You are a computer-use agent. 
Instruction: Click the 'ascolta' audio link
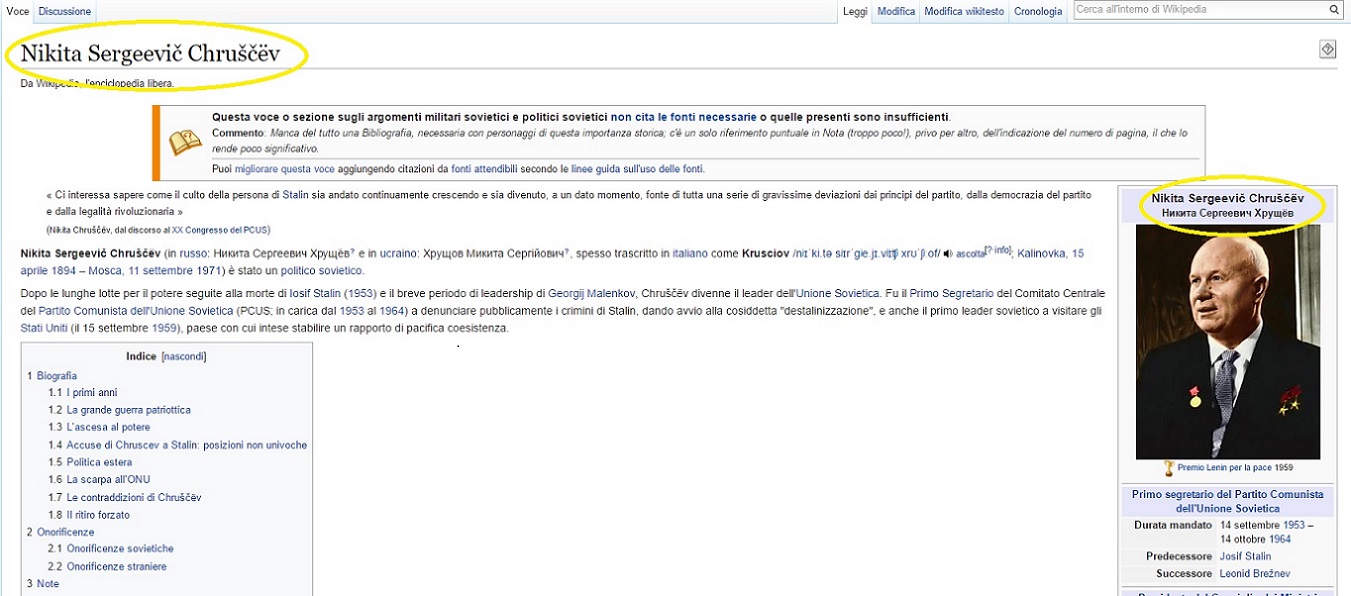[x=970, y=255]
